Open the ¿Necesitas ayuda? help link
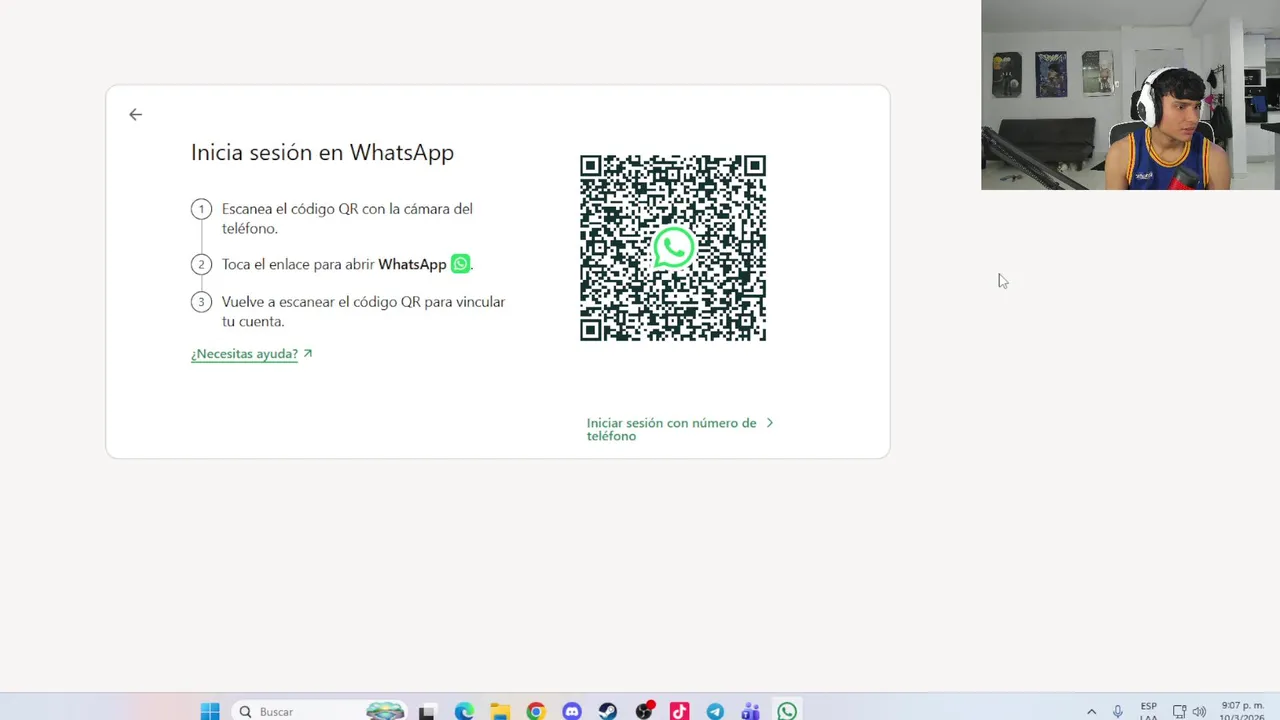This screenshot has height=720, width=1280. [x=244, y=354]
